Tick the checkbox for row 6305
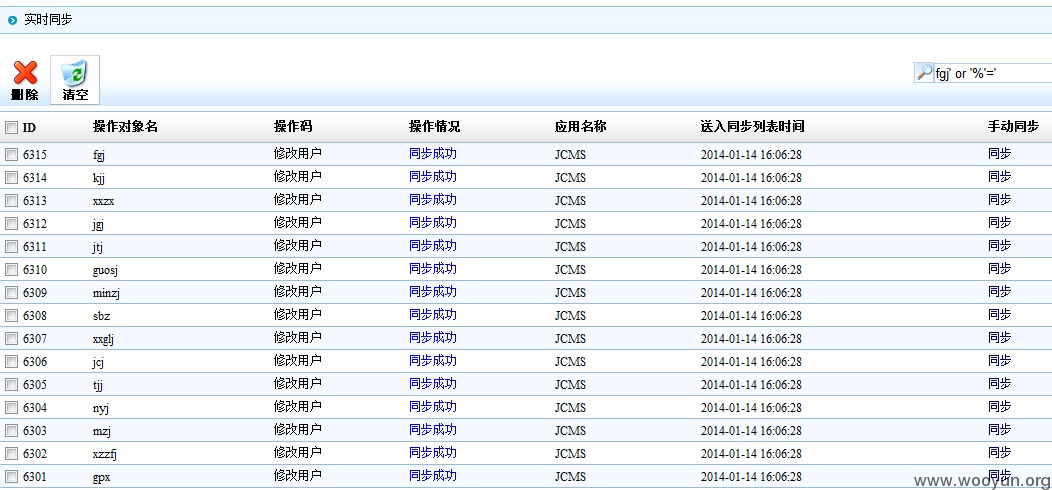Image resolution: width=1052 pixels, height=490 pixels. [x=11, y=385]
